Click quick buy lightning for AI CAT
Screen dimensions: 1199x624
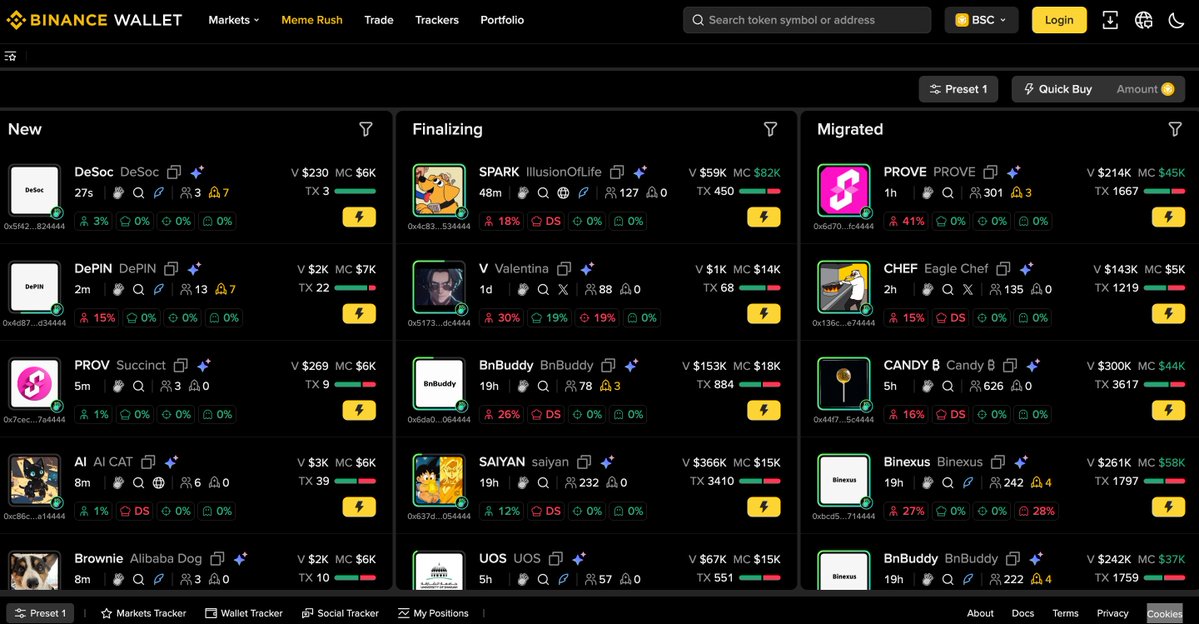tap(359, 507)
